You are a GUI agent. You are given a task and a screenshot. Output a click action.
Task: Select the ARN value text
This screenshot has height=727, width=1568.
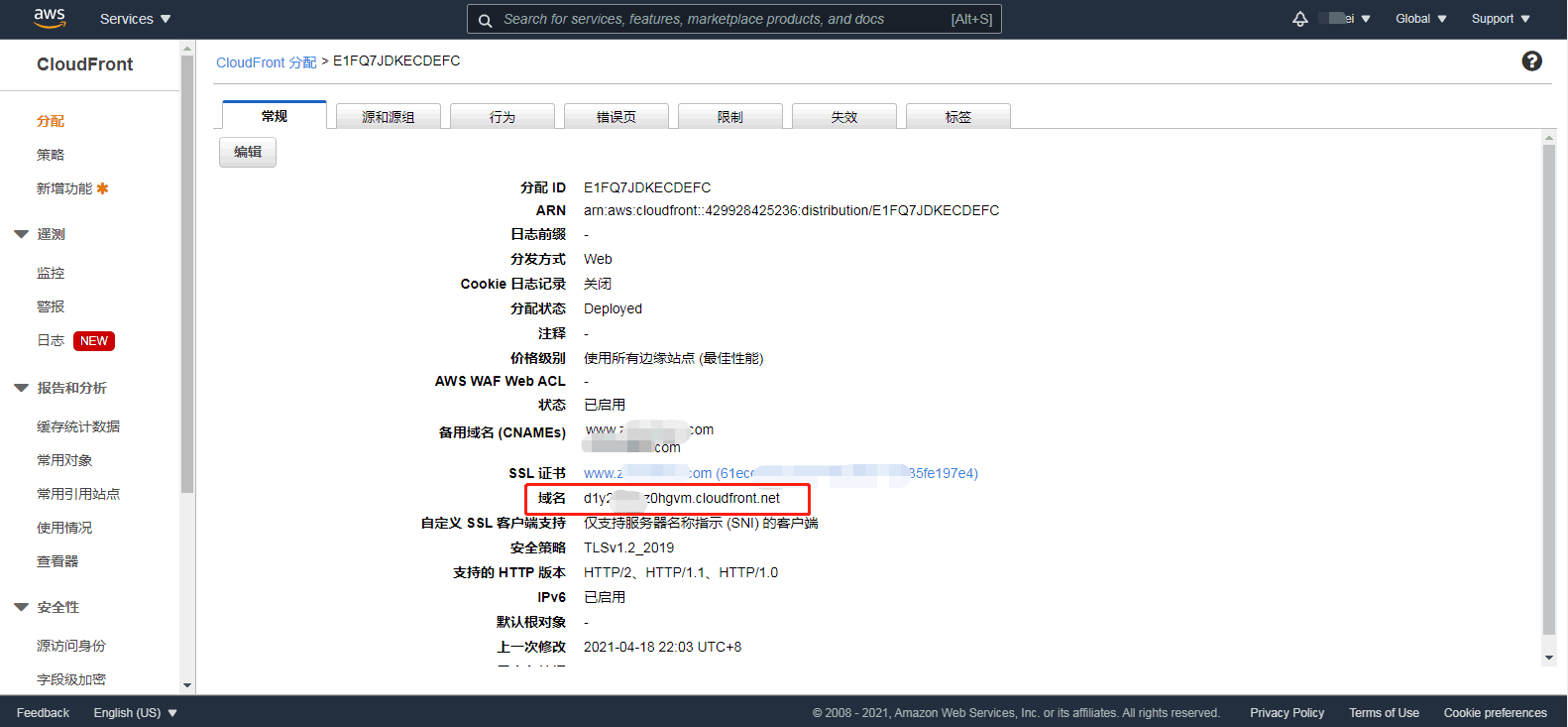(x=791, y=210)
